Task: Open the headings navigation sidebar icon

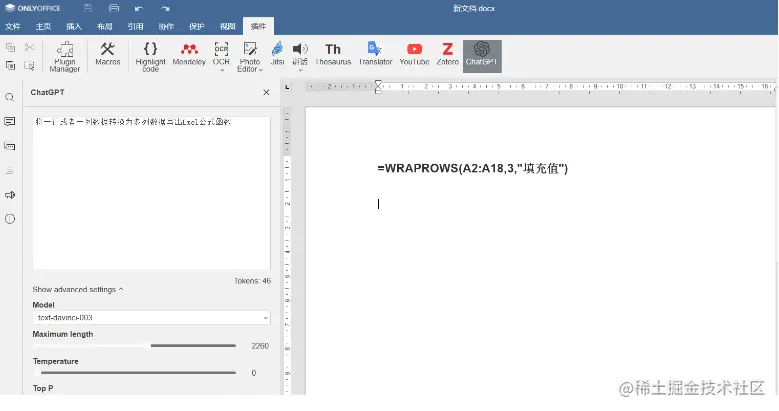Action: coord(10,170)
